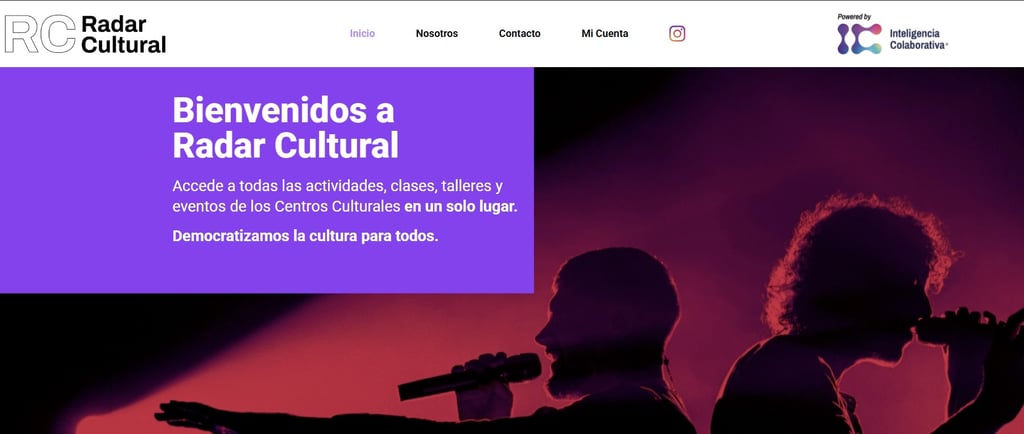
Task: Click the Bienvenidos a Radar Cultural heading
Action: pos(285,128)
